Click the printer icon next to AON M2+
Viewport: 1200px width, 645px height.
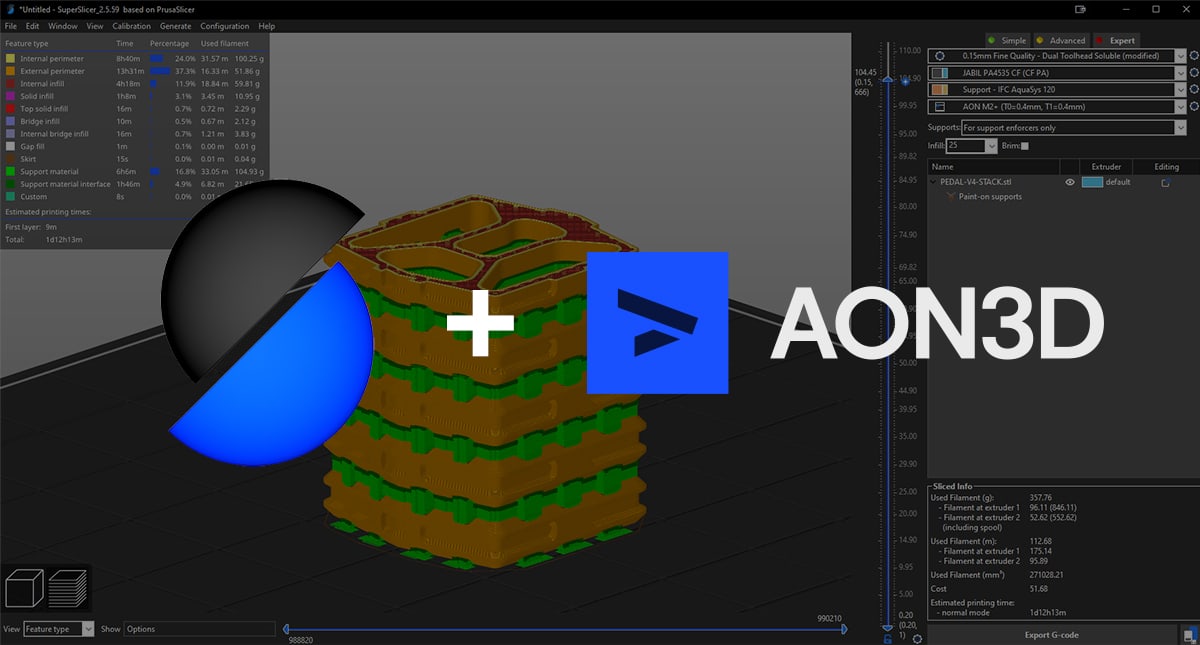939,106
